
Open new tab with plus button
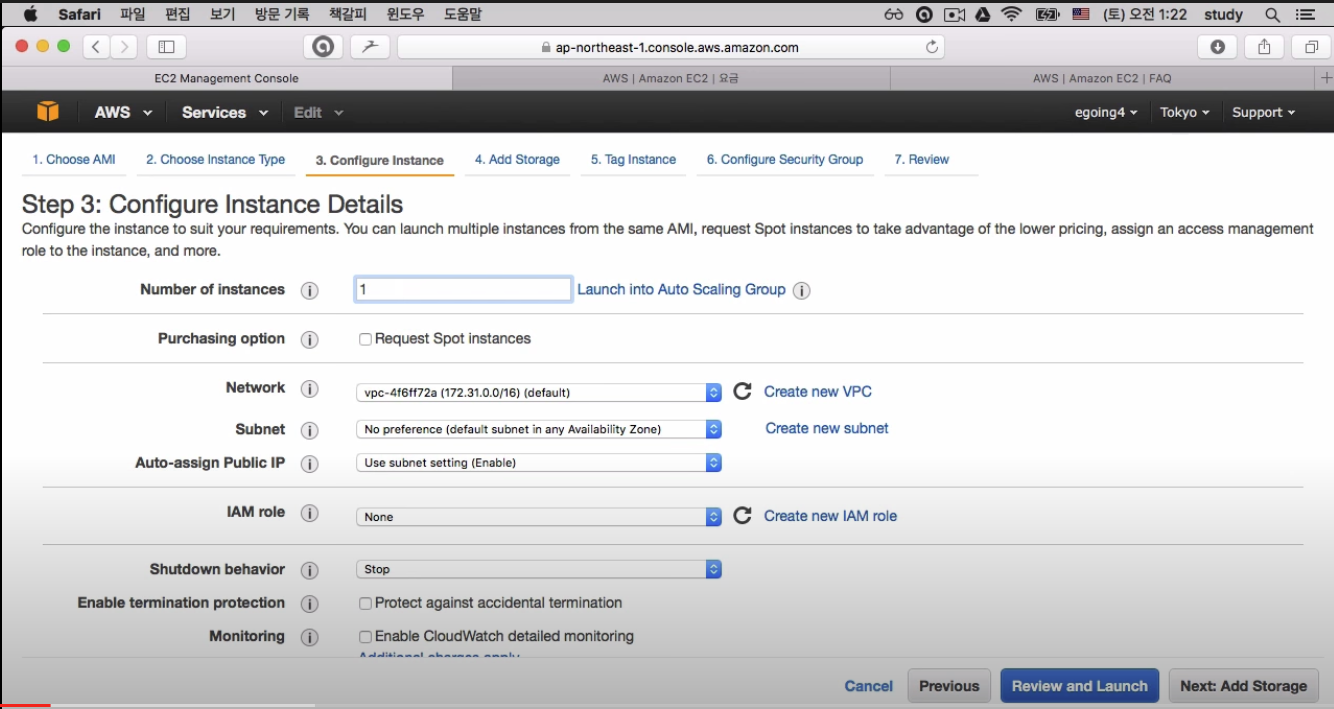pyautogui.click(x=1326, y=78)
